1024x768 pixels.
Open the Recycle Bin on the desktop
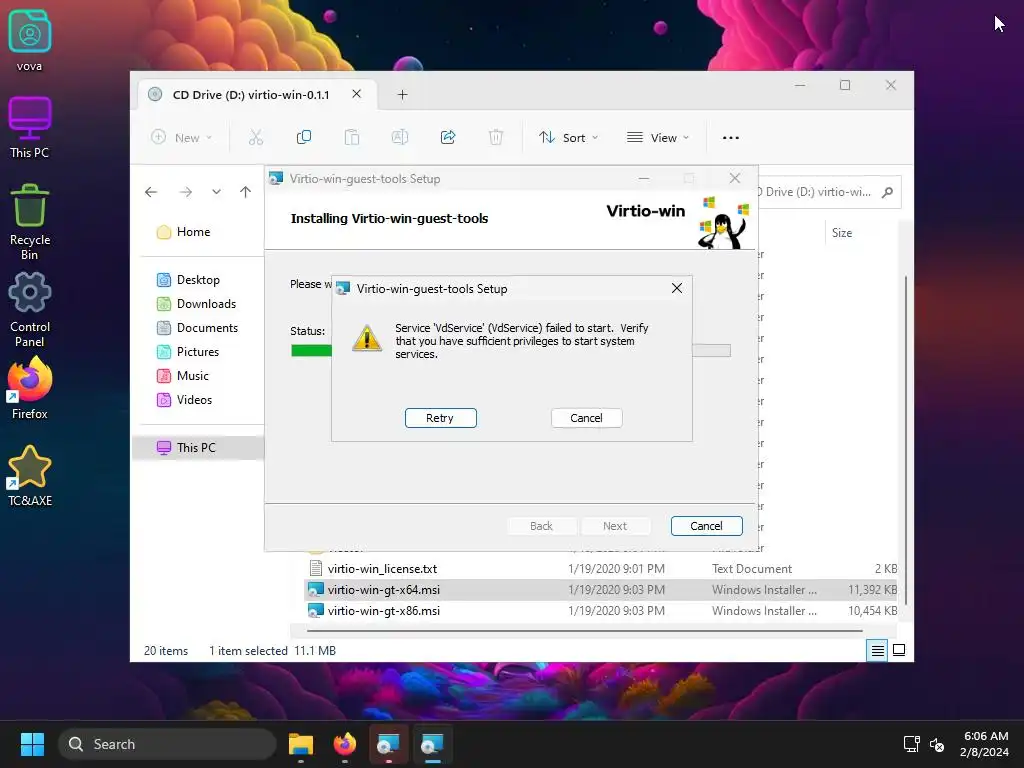[x=29, y=222]
